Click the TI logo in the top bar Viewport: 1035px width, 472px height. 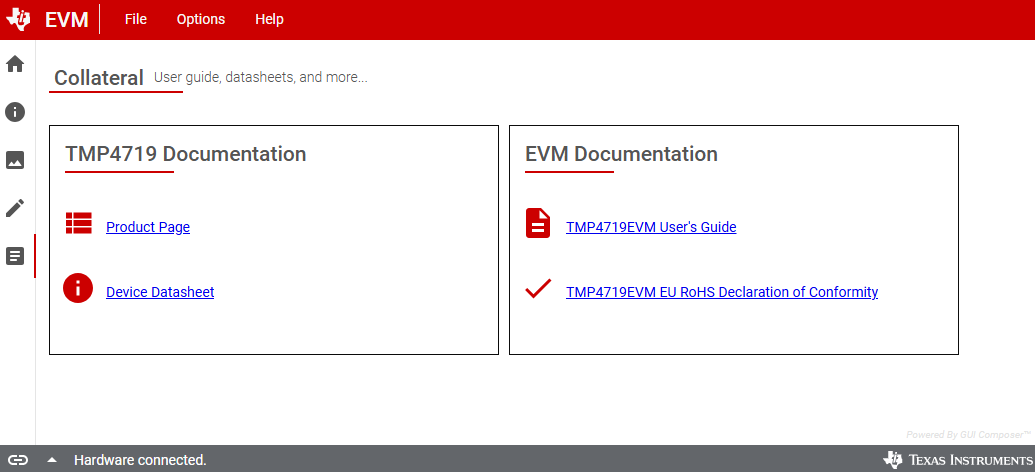pyautogui.click(x=20, y=20)
